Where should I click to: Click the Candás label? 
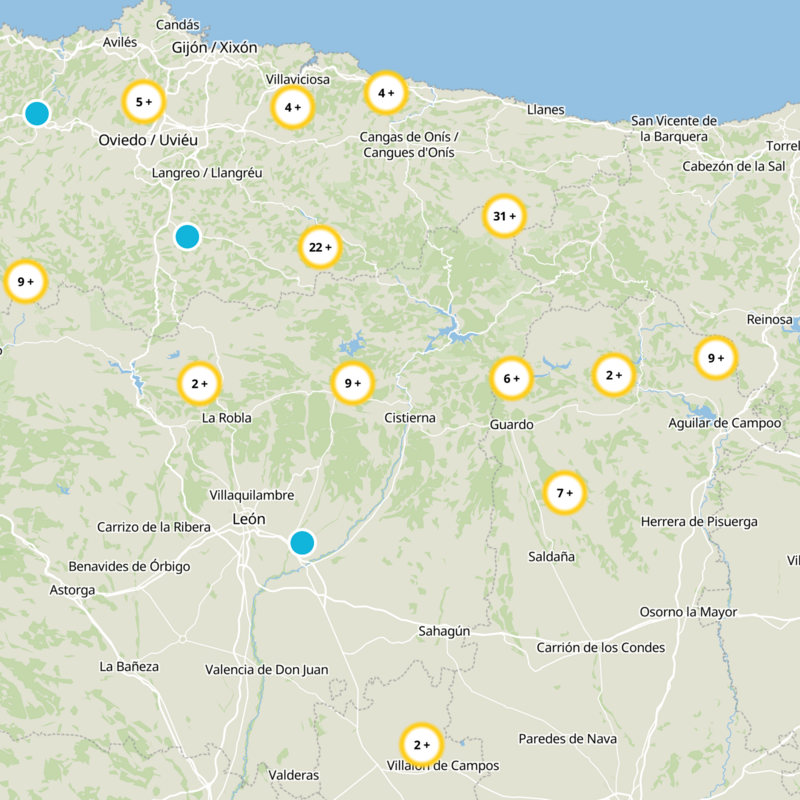178,24
